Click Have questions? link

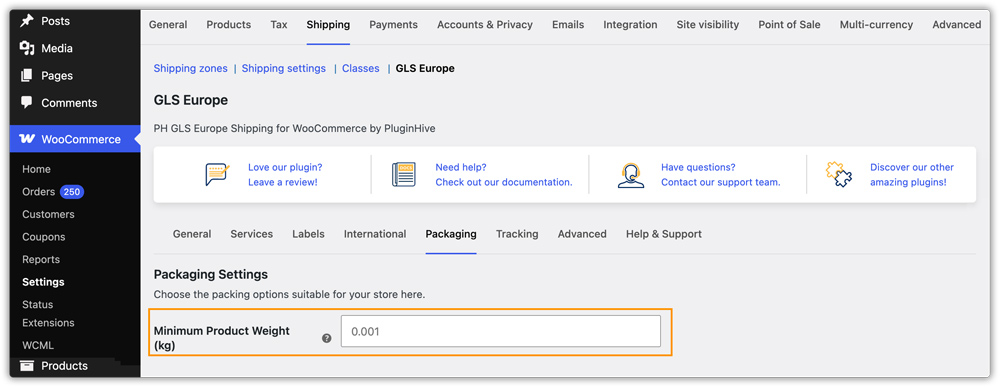698,167
